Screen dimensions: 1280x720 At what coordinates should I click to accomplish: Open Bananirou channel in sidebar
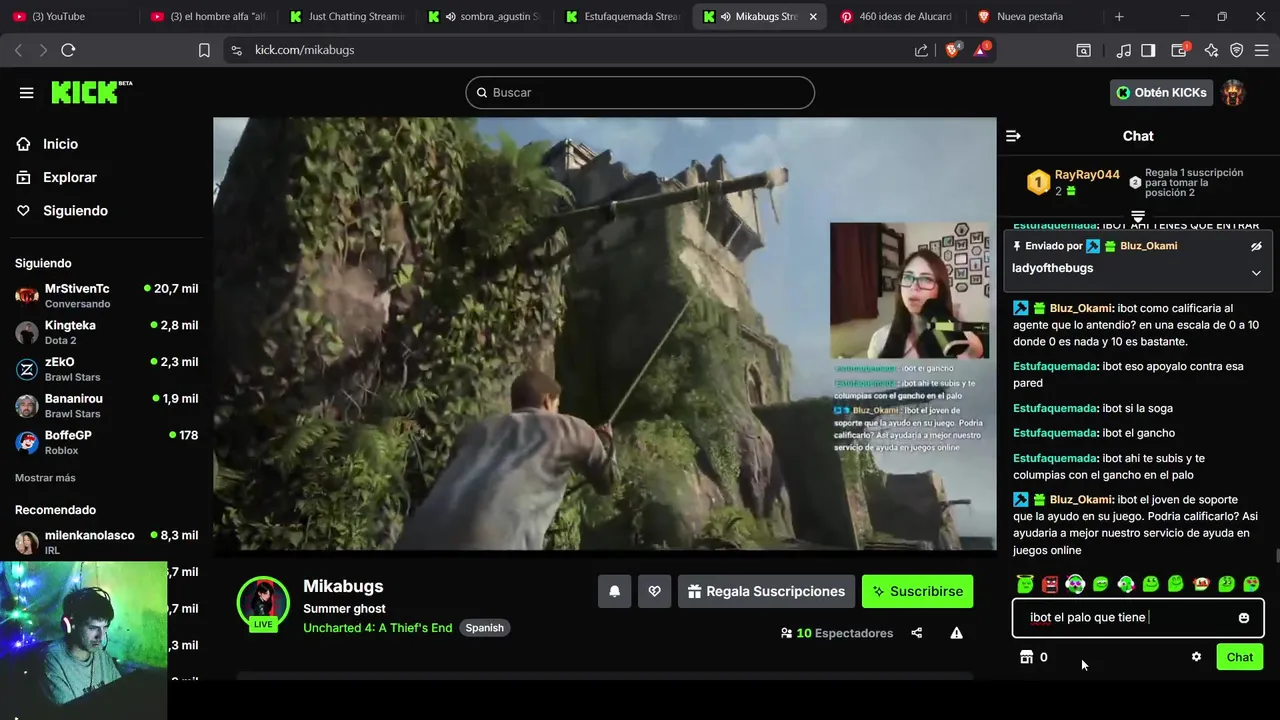(x=107, y=405)
